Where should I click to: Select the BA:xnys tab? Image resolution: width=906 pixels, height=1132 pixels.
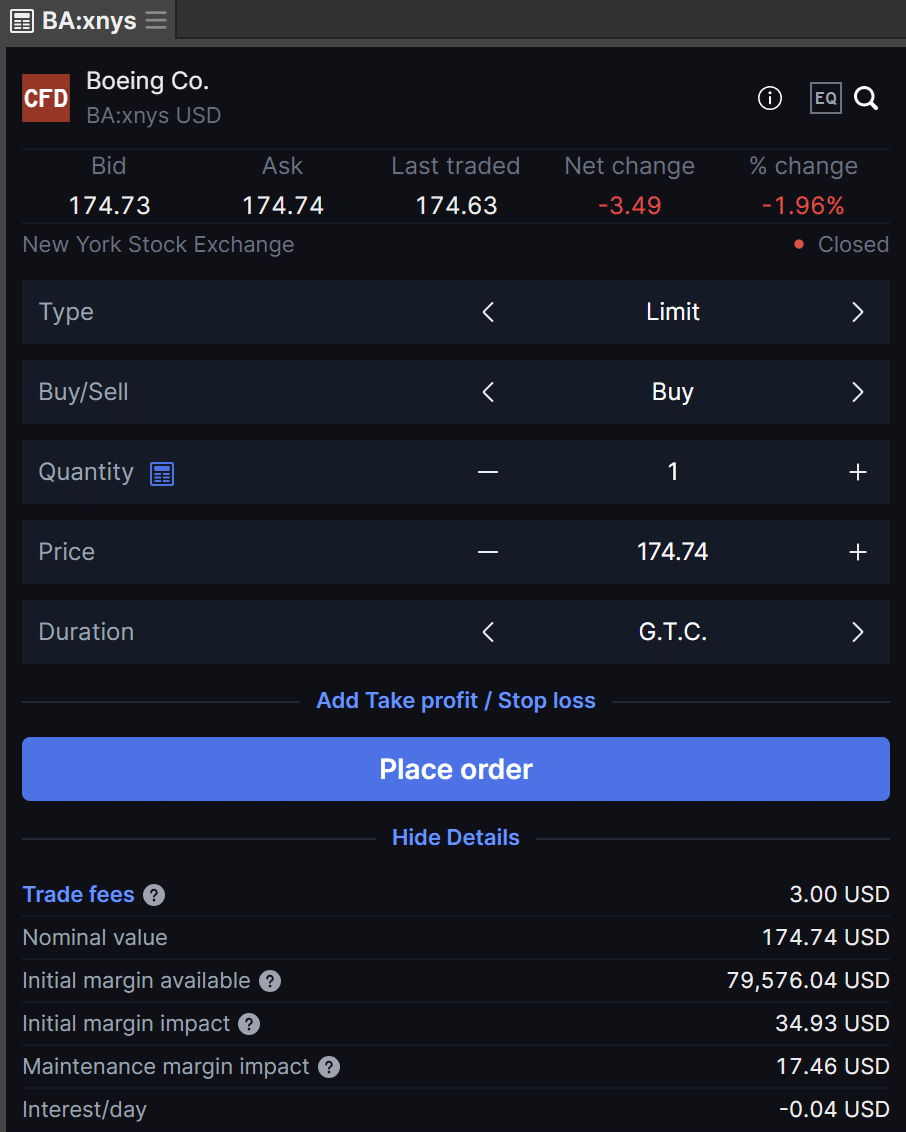pyautogui.click(x=89, y=21)
